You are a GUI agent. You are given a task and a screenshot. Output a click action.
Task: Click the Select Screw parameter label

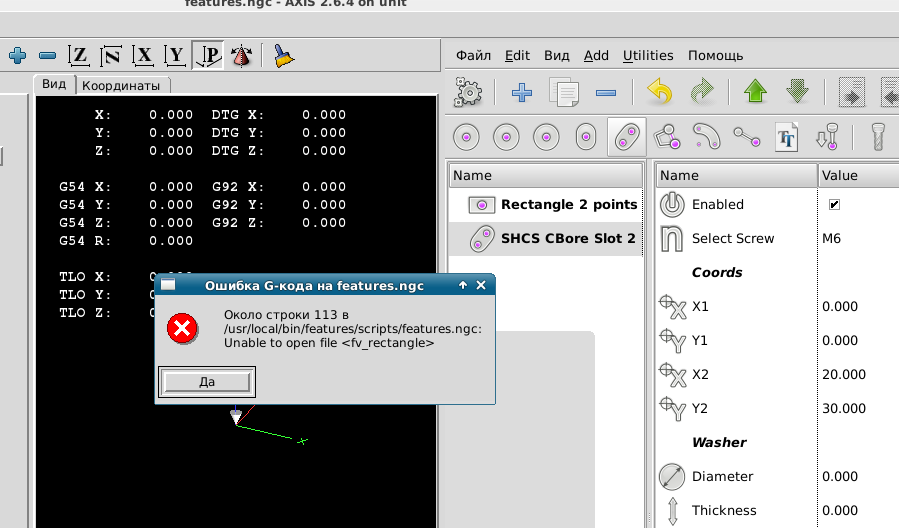pyautogui.click(x=733, y=238)
